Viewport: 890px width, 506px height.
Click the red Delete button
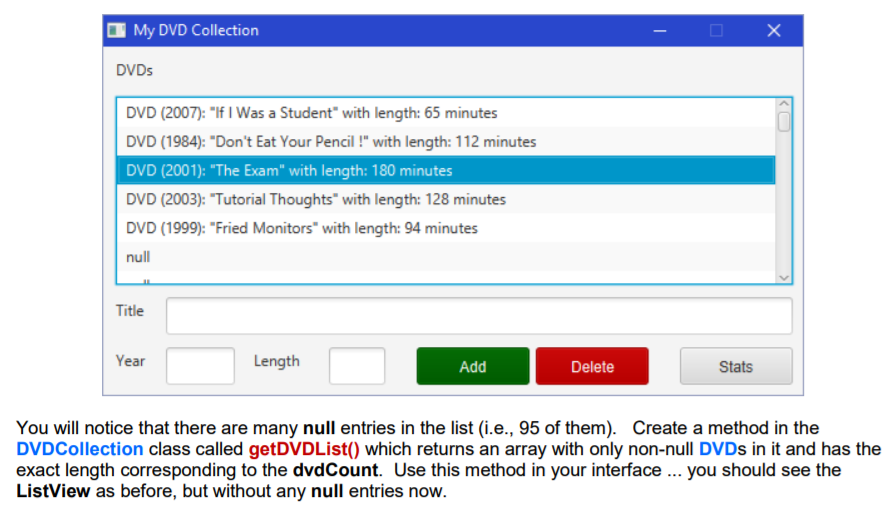(592, 366)
